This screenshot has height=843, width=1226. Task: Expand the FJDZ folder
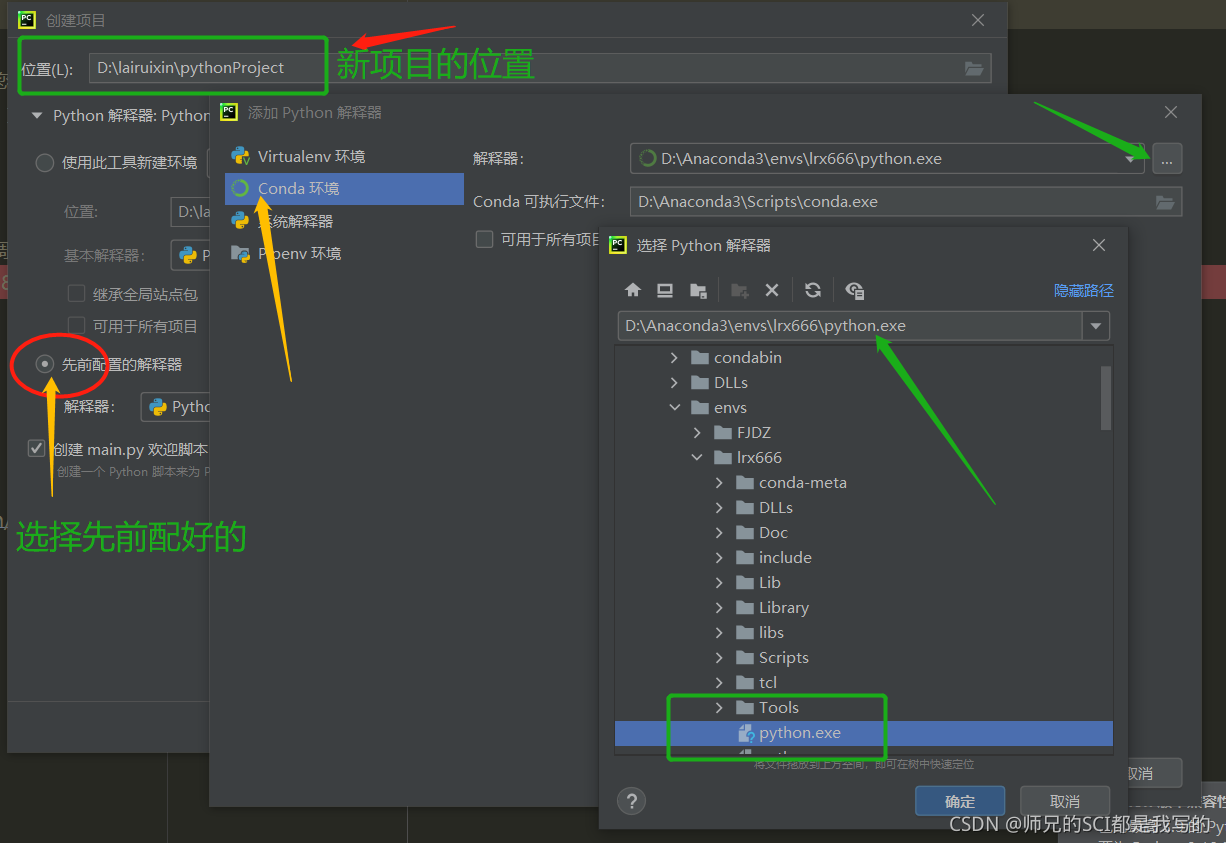(x=697, y=432)
